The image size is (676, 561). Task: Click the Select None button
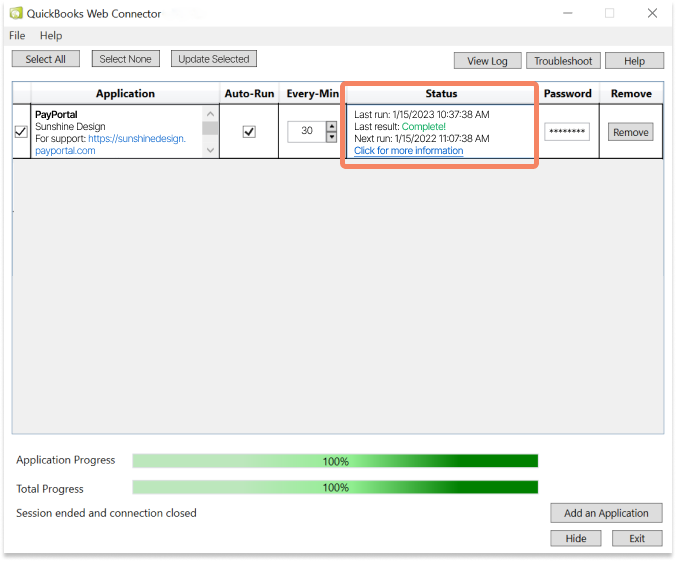coord(125,59)
